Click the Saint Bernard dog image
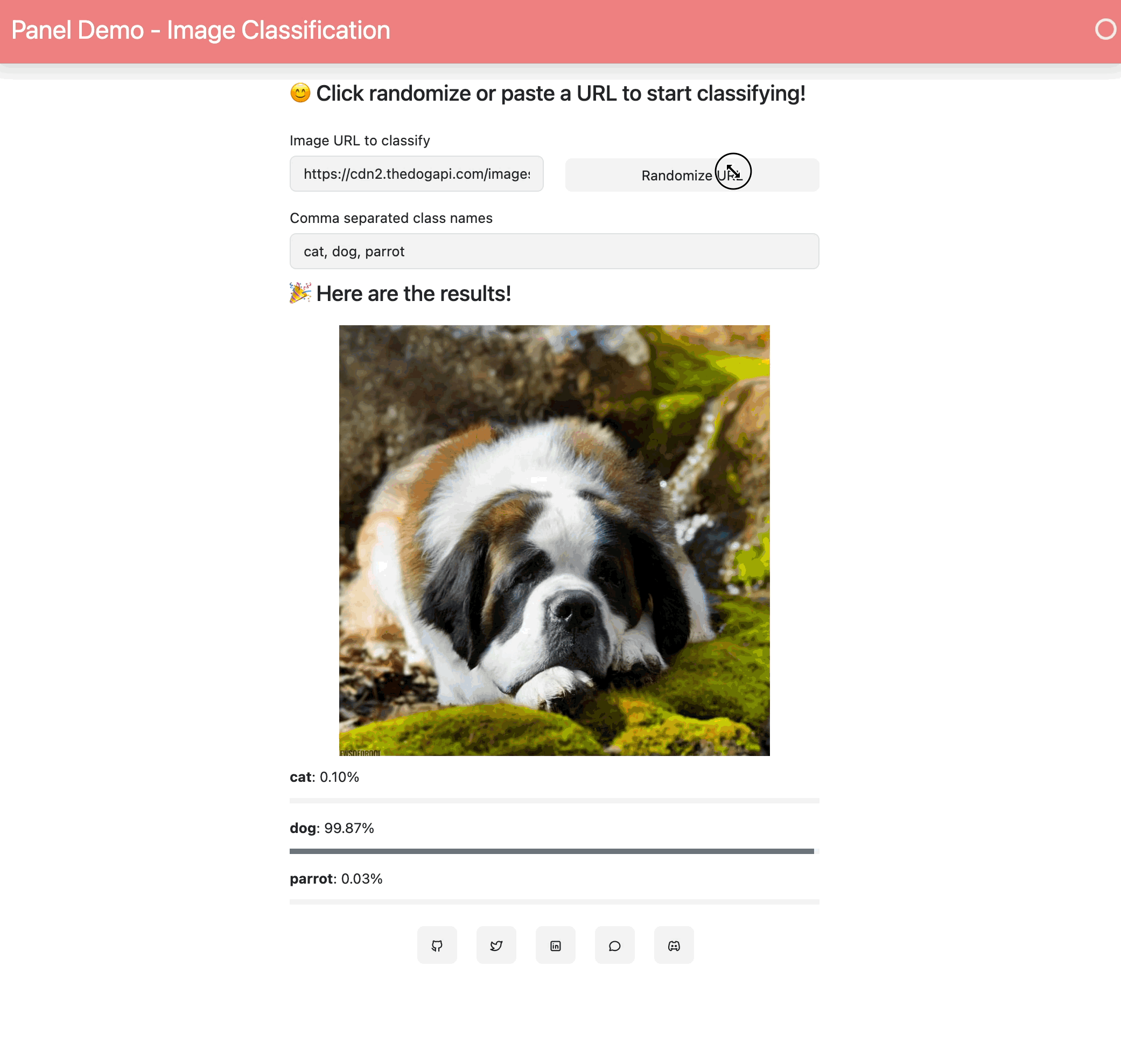This screenshot has width=1121, height=1064. click(554, 540)
